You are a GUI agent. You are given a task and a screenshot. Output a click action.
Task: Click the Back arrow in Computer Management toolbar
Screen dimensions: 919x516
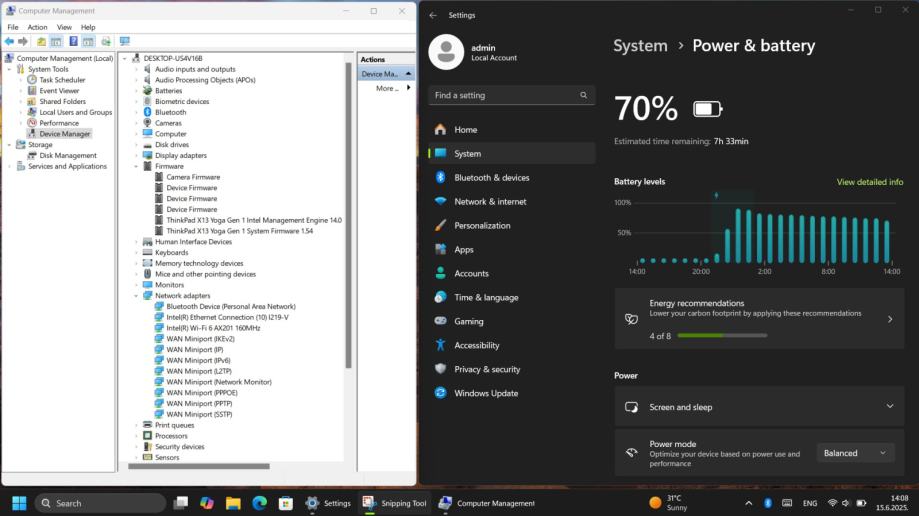click(x=9, y=42)
